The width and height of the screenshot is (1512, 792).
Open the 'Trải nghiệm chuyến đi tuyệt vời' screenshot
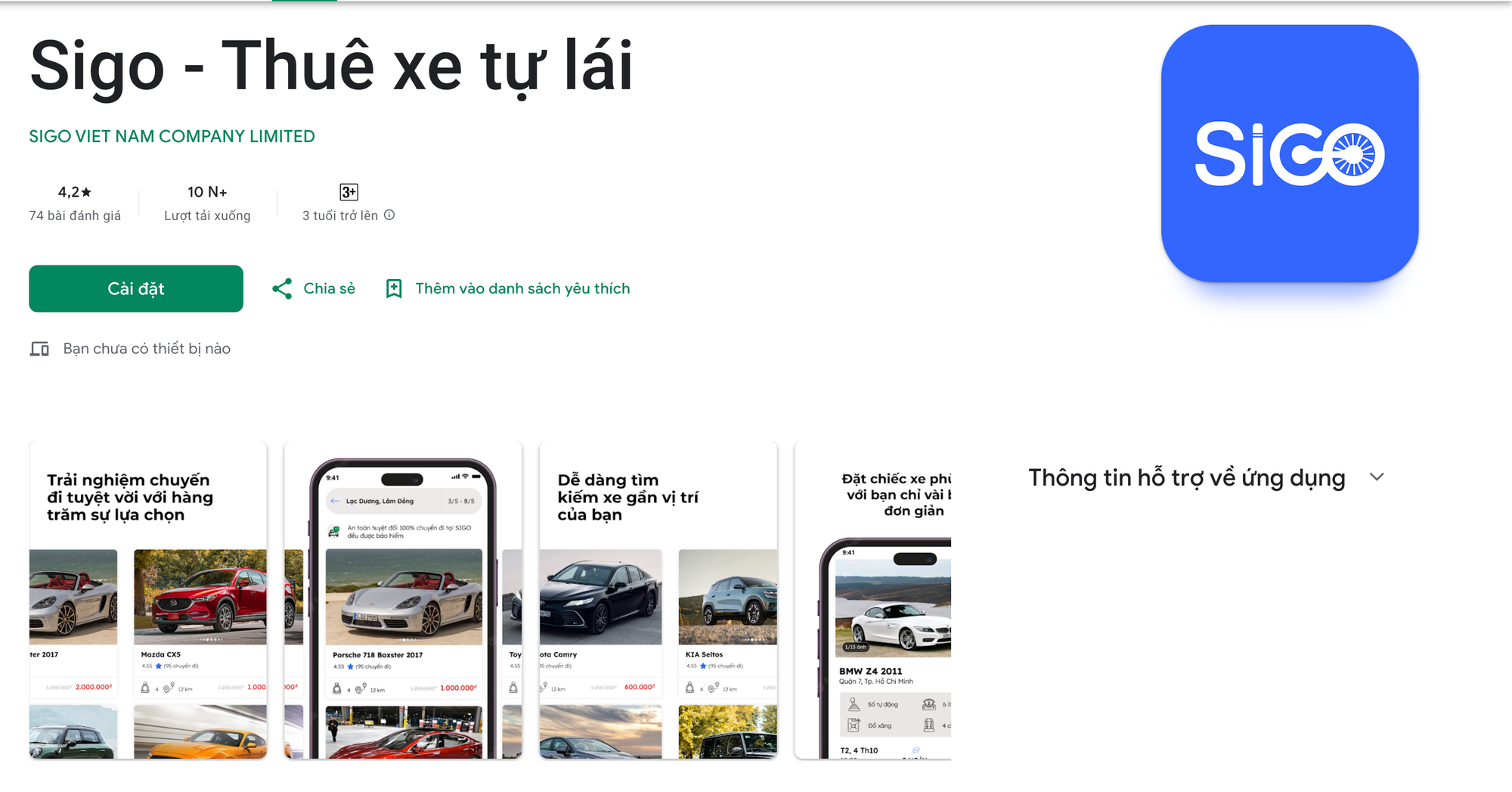pos(147,598)
